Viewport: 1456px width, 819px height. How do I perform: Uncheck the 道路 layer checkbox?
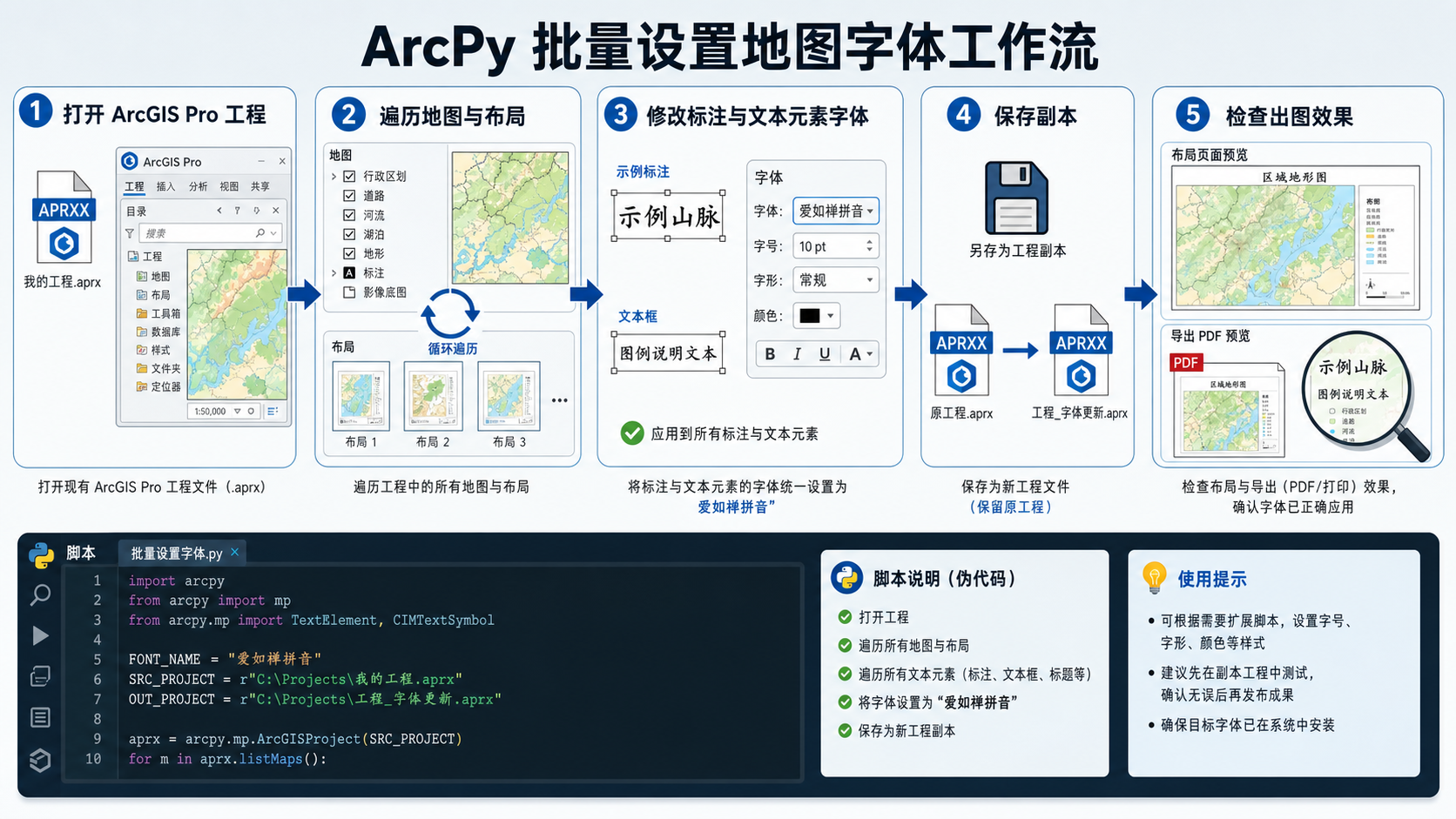(349, 196)
